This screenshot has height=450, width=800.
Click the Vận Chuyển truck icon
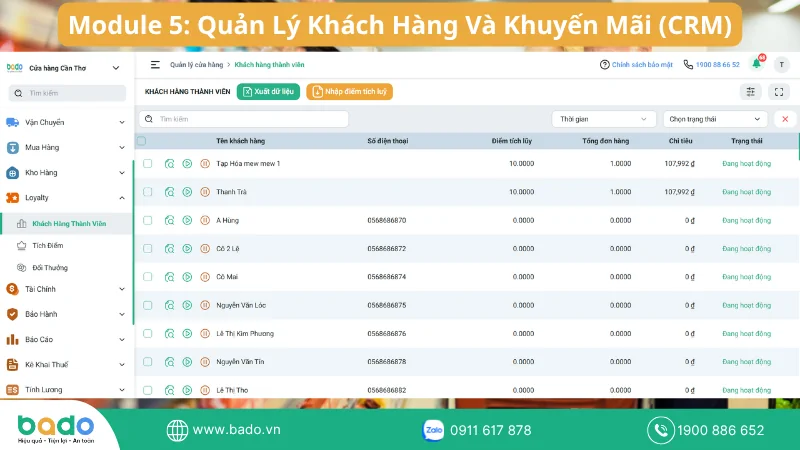pos(12,122)
